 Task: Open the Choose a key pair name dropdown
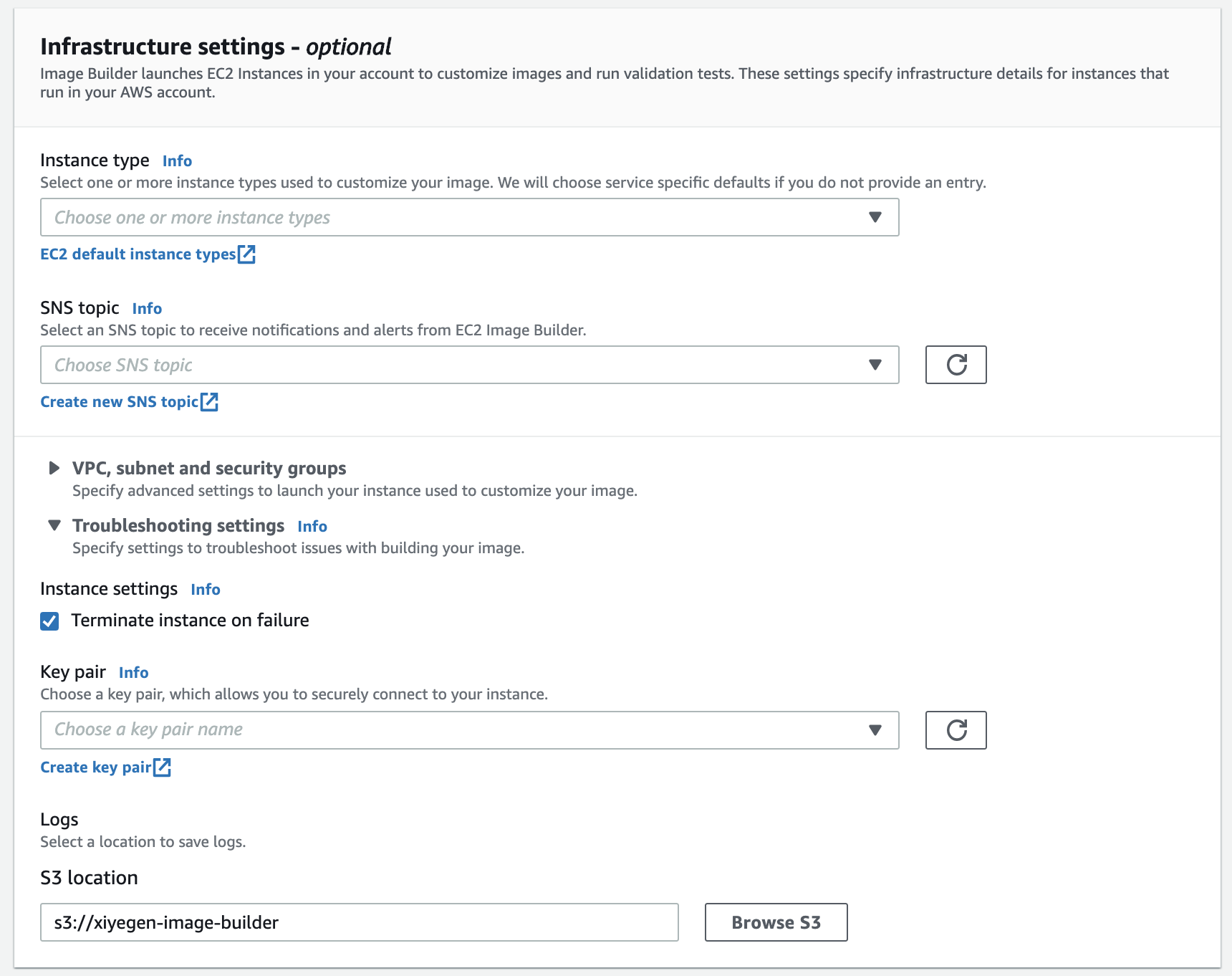(469, 730)
